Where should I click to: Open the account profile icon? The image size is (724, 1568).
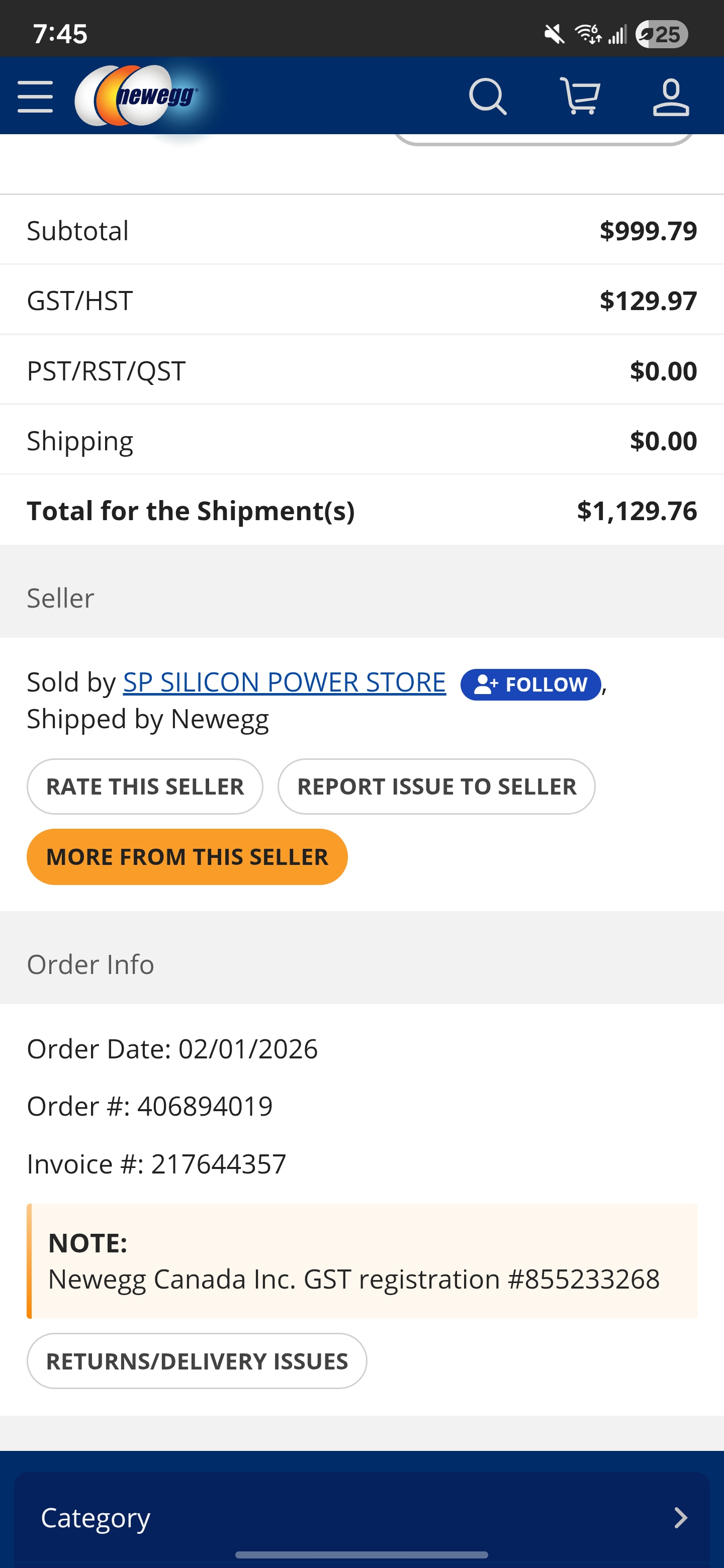[670, 96]
